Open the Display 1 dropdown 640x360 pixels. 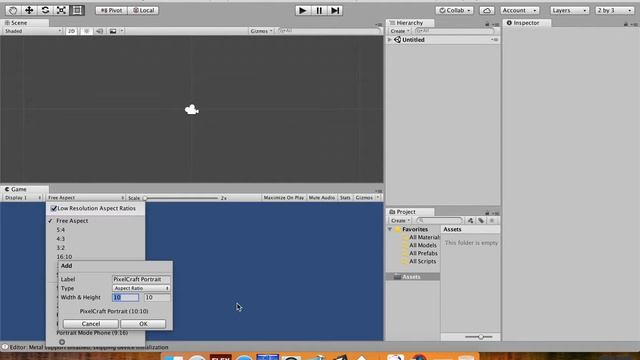click(x=23, y=198)
